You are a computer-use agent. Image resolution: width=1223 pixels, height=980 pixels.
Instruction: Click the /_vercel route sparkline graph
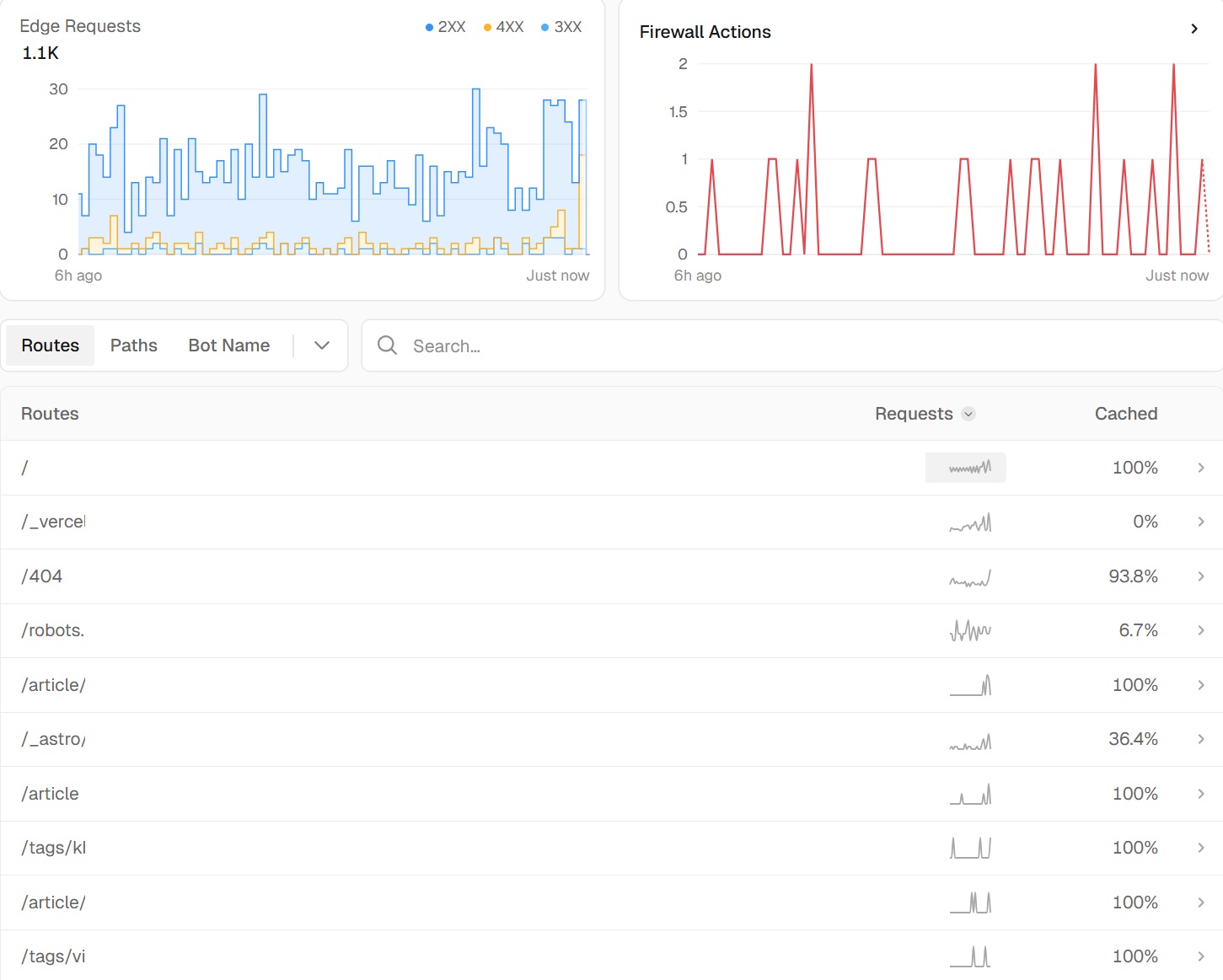point(970,523)
